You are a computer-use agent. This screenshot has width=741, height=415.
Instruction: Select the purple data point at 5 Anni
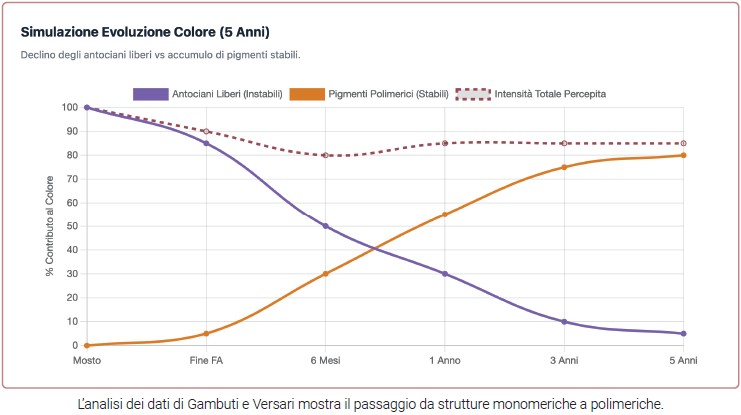683,334
